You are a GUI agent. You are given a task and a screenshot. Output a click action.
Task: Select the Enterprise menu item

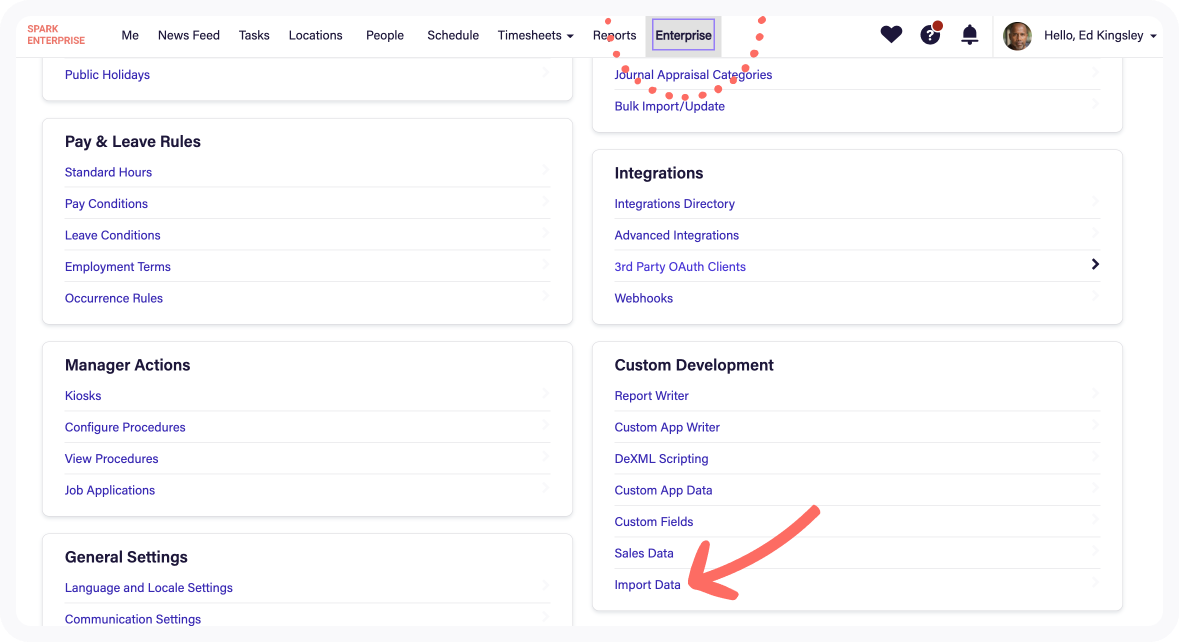[x=683, y=34]
